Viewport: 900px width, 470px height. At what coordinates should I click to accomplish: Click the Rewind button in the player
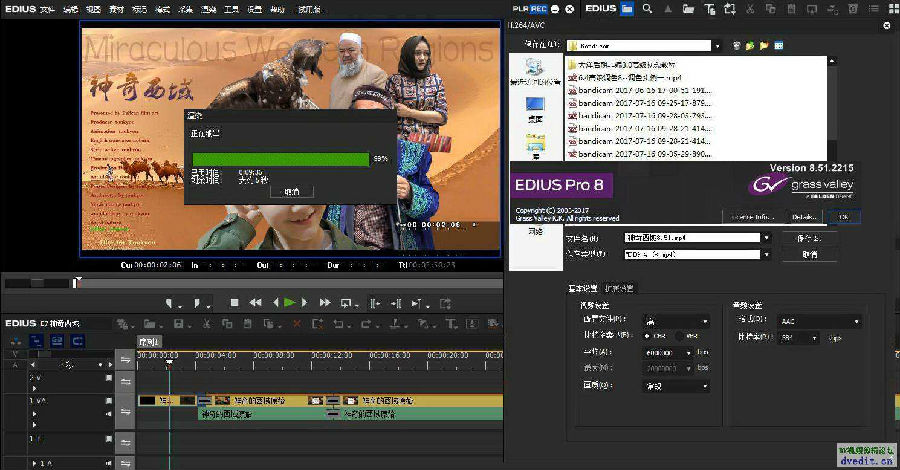pyautogui.click(x=256, y=302)
